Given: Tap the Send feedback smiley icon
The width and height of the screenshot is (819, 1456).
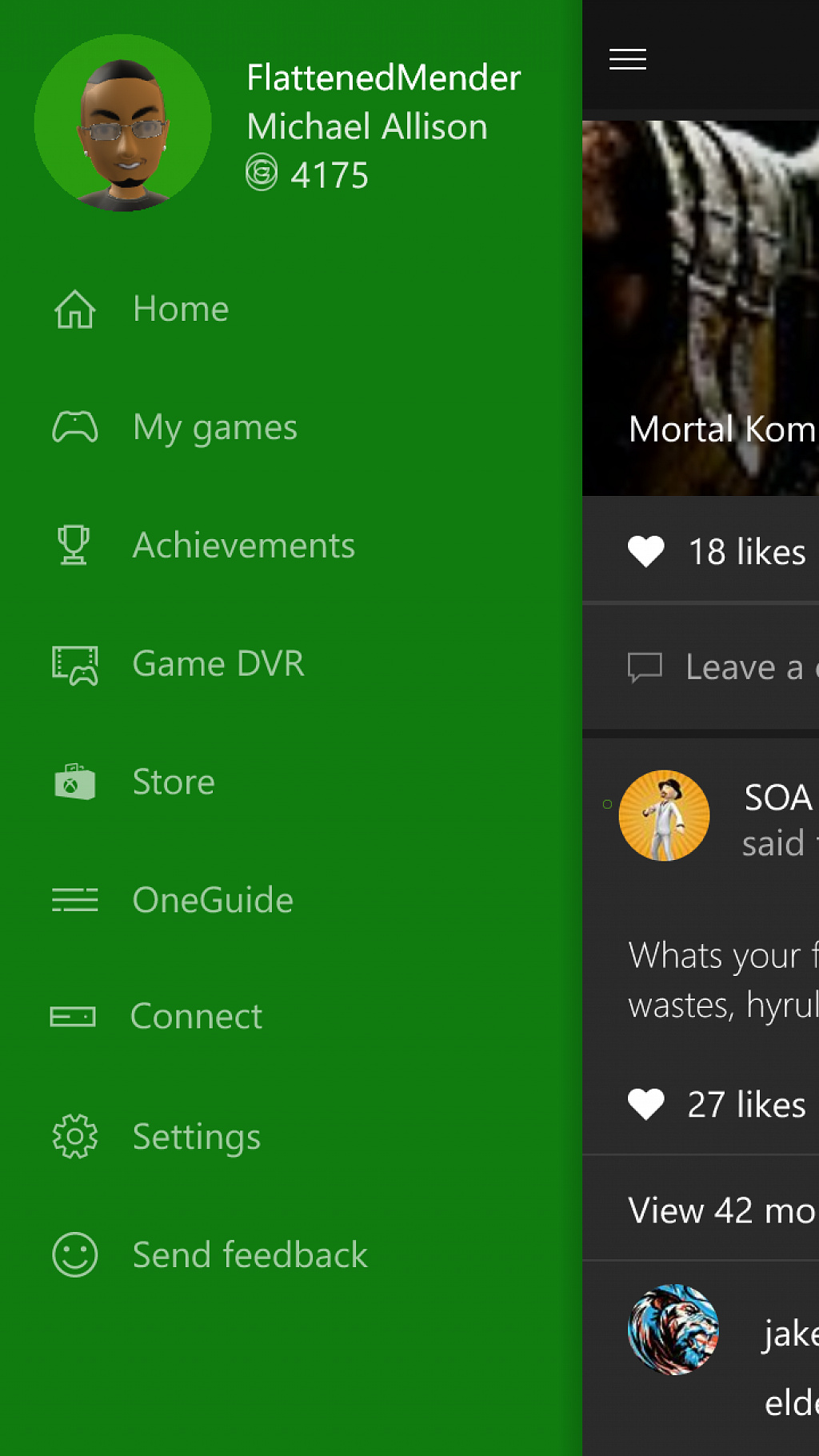Looking at the screenshot, I should [x=74, y=1254].
